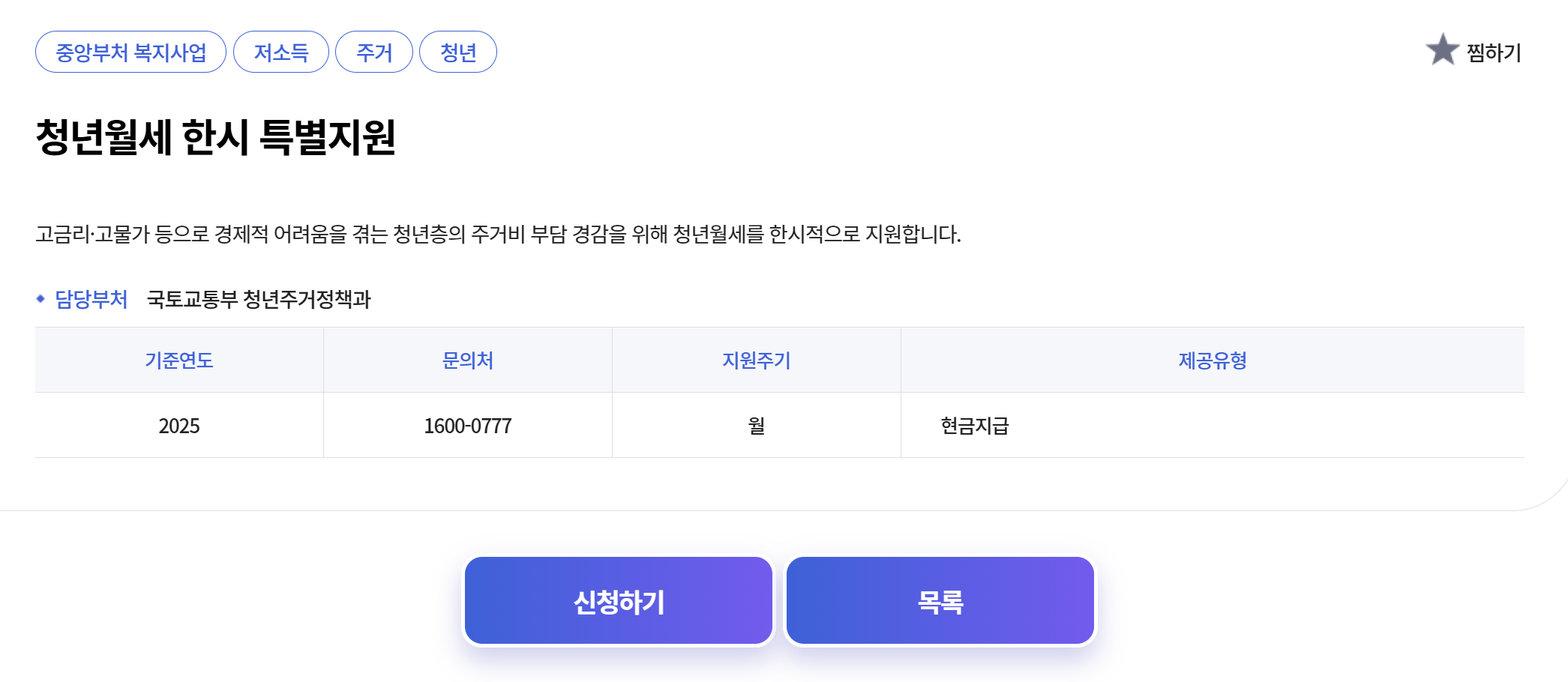Select the 현금지급 provision type text

[974, 425]
